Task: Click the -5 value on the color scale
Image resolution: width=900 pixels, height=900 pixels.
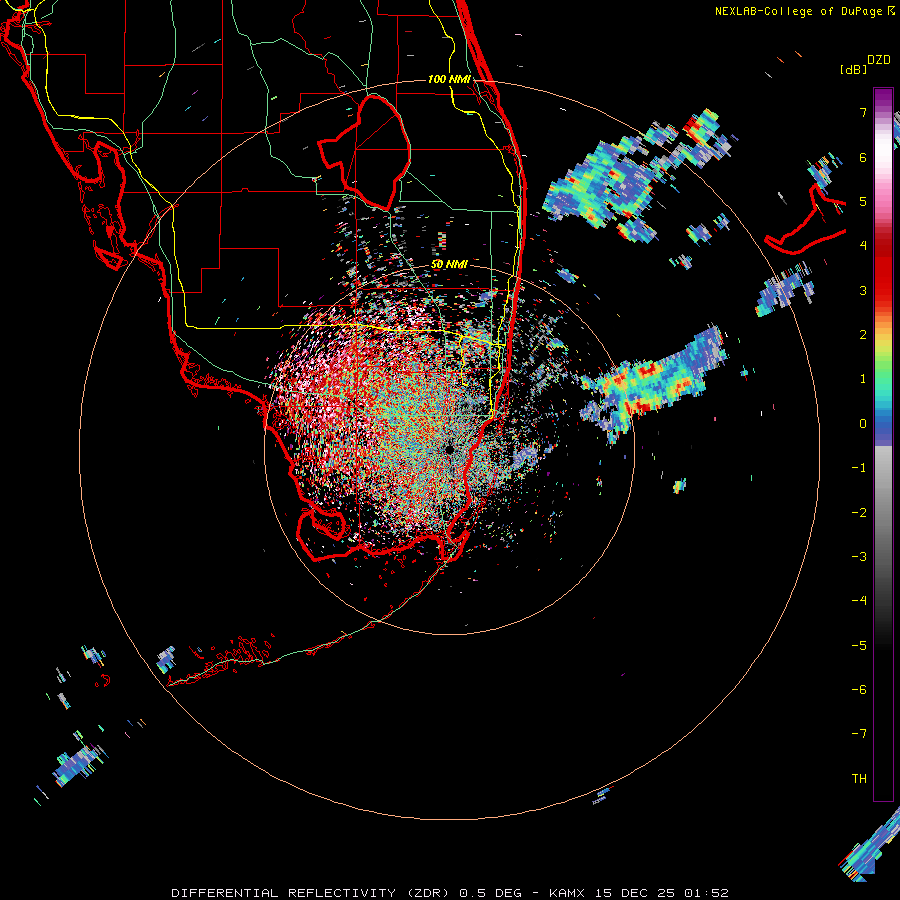Action: [859, 645]
